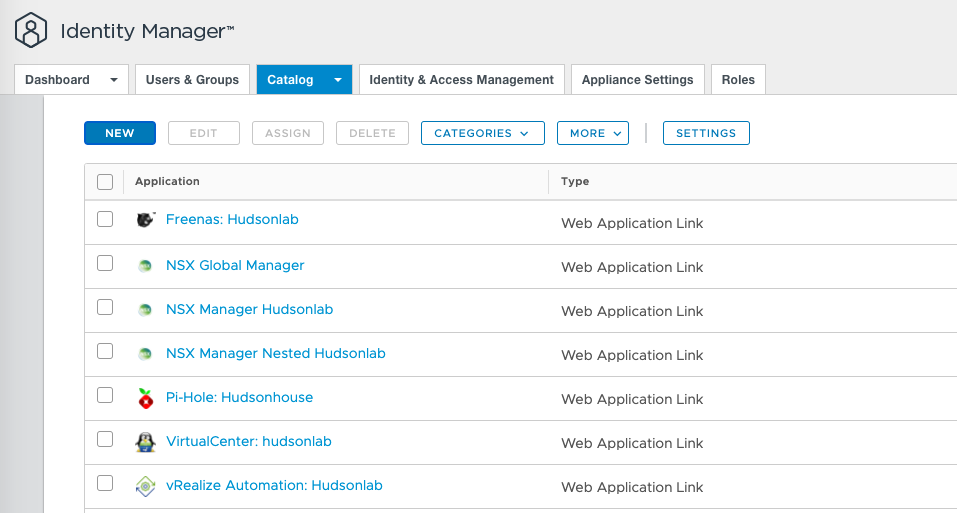Click the NSX Global Manager app icon
The height and width of the screenshot is (513, 957).
[x=145, y=266]
